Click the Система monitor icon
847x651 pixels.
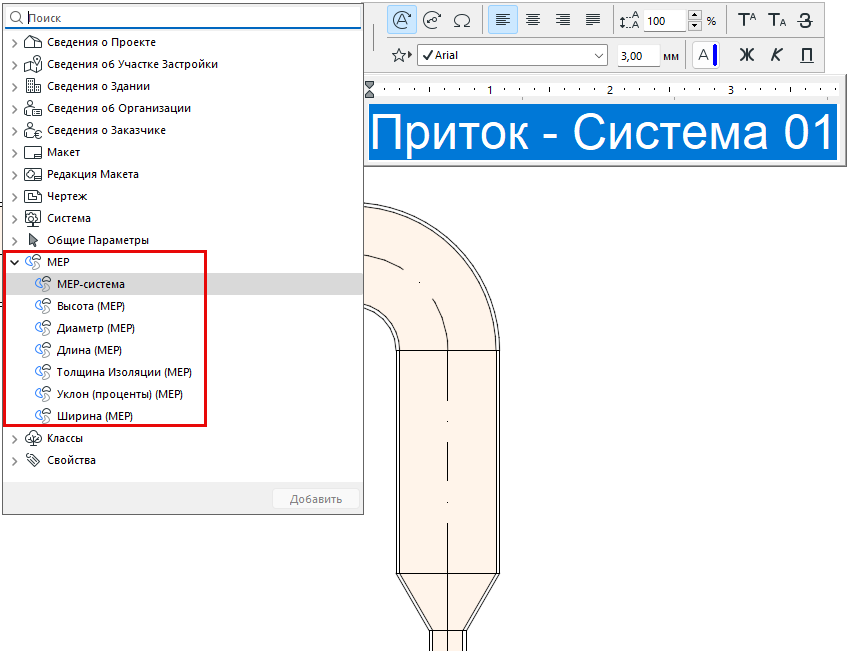(33, 218)
